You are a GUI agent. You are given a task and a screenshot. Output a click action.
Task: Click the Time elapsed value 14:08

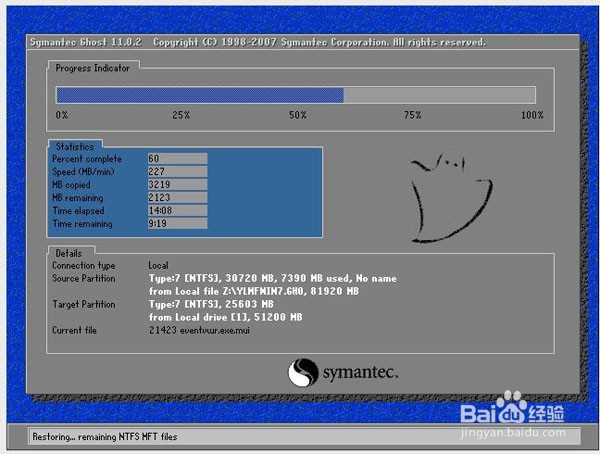click(x=178, y=211)
